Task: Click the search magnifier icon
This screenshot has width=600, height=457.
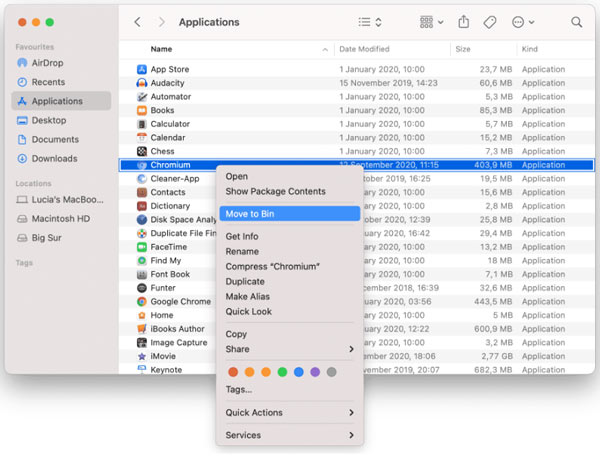Action: (576, 22)
